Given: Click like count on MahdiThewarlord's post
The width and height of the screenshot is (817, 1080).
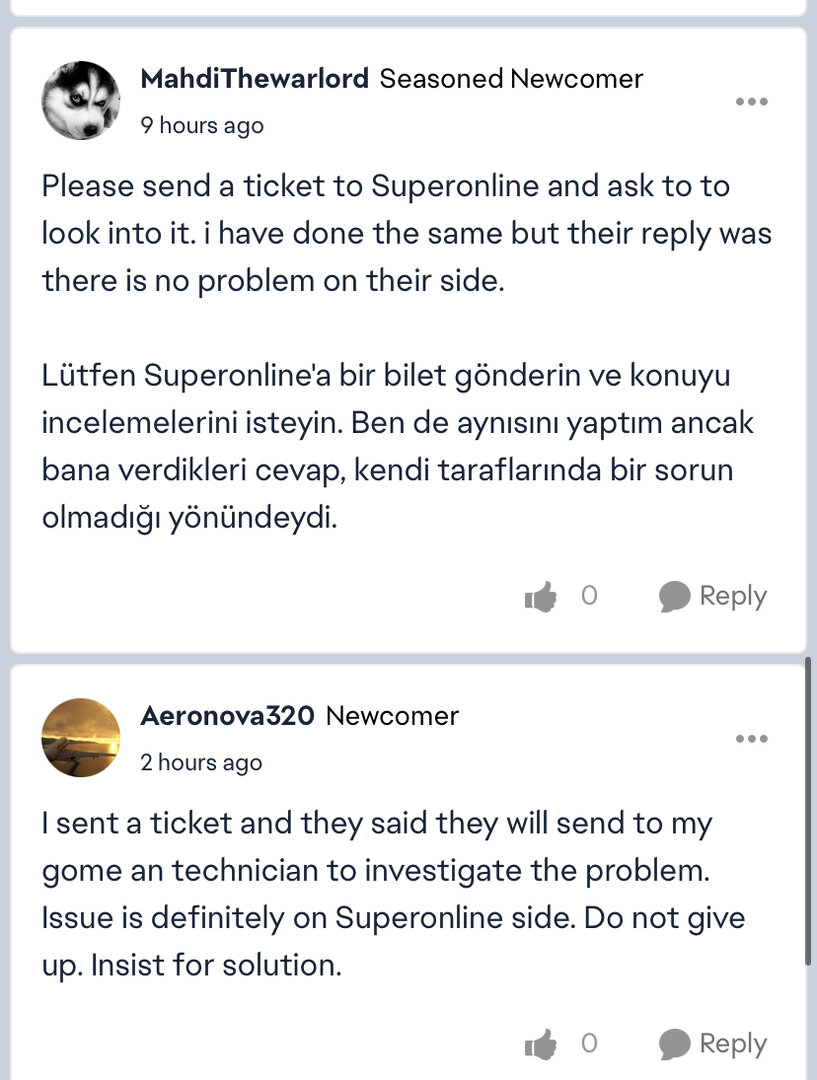Looking at the screenshot, I should 589,596.
